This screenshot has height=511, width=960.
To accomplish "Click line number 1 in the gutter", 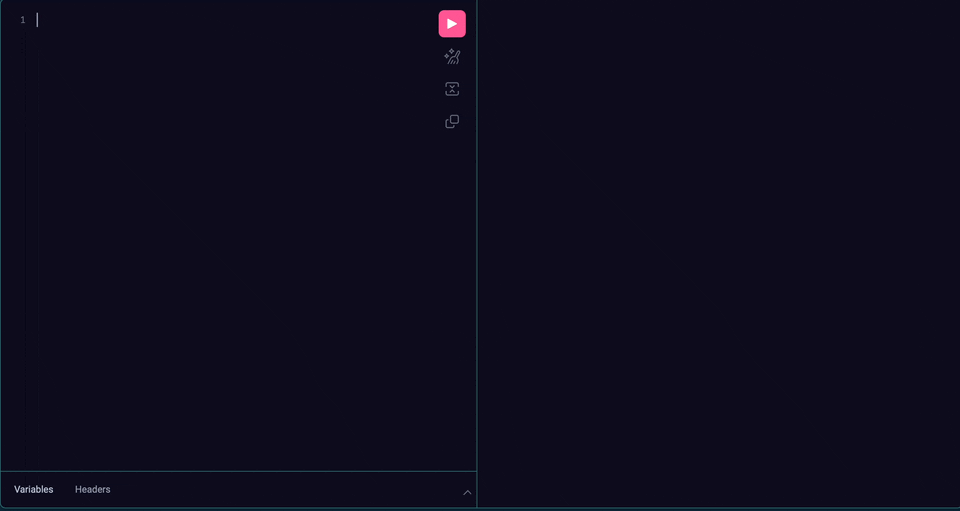I will (23, 20).
